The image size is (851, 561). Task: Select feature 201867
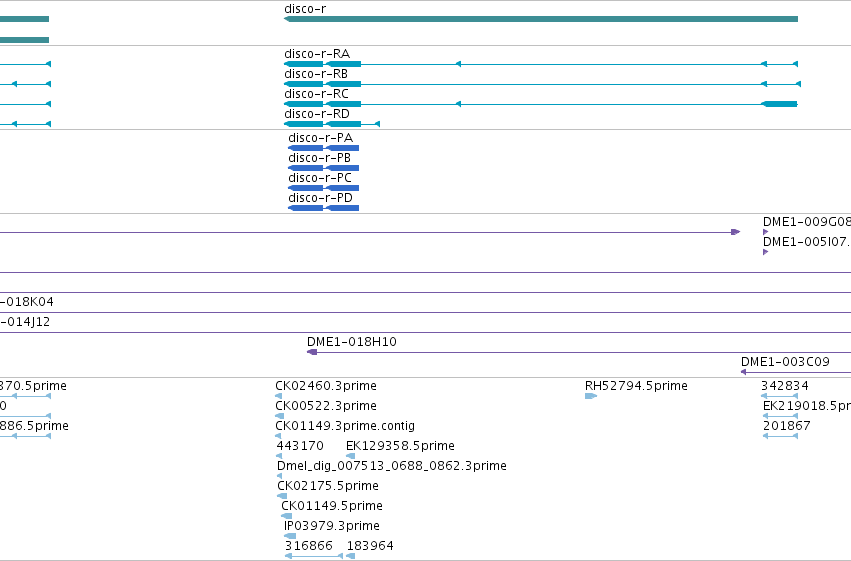pyautogui.click(x=786, y=426)
